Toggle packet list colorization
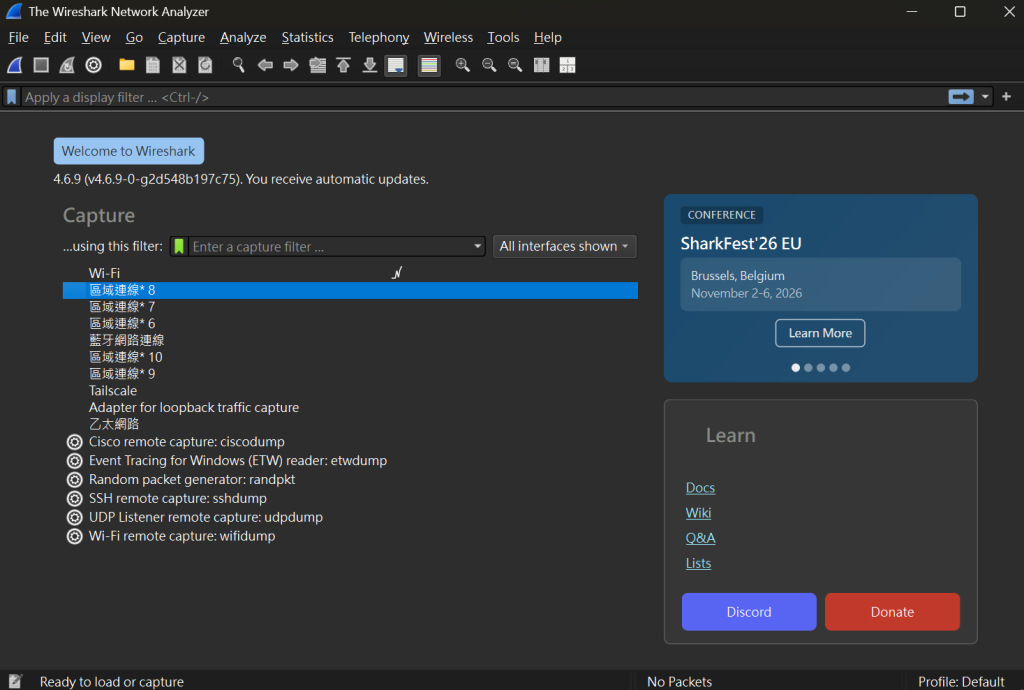The height and width of the screenshot is (690, 1024). 429,65
